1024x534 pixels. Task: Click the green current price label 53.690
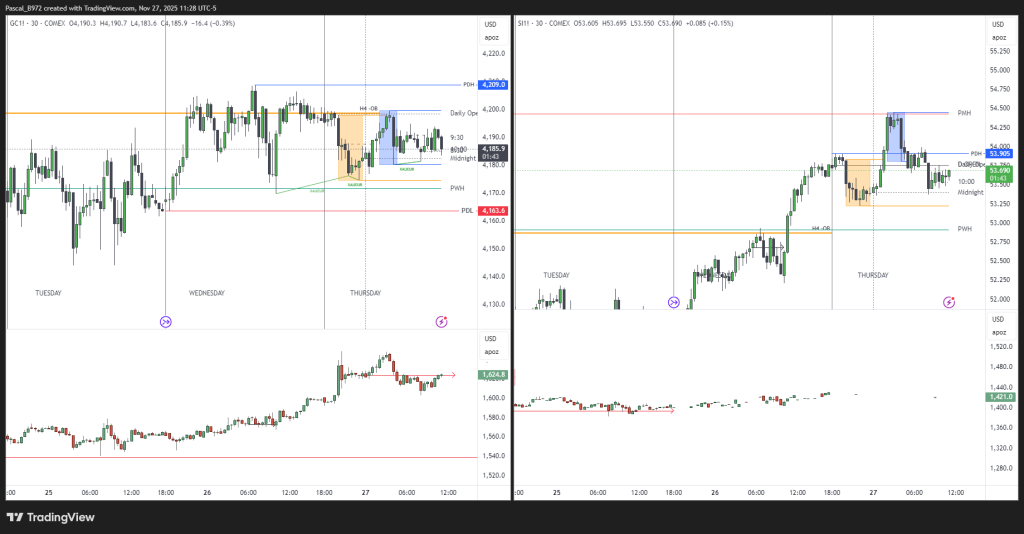pyautogui.click(x=1000, y=171)
